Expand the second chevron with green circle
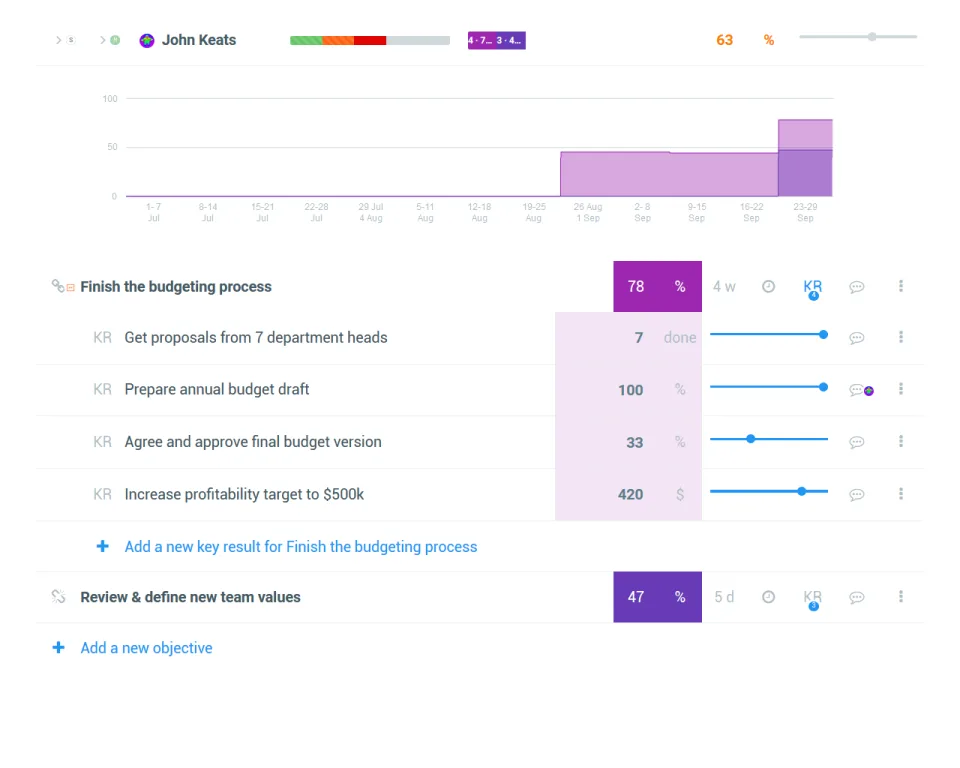 [x=103, y=40]
